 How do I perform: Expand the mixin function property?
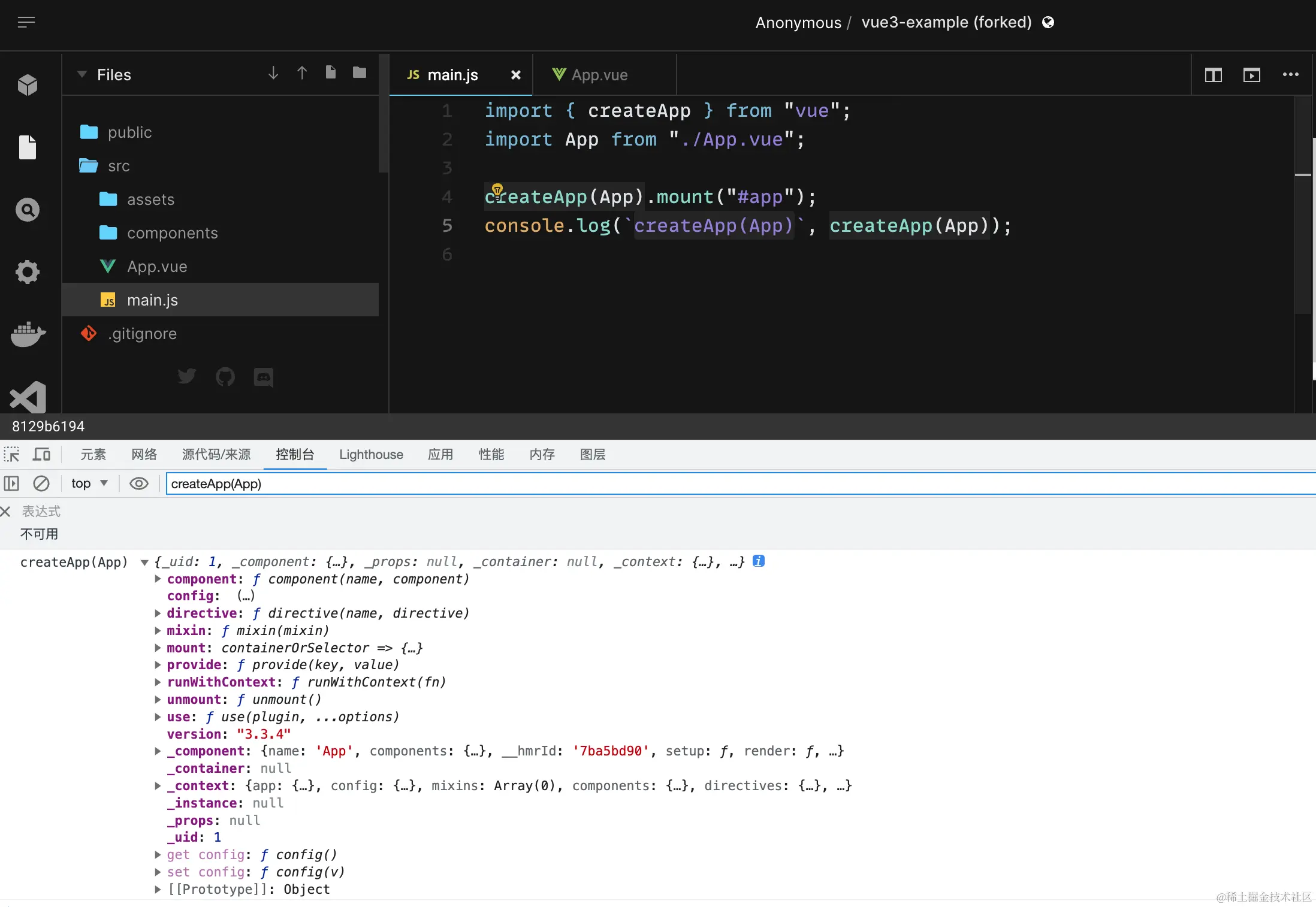click(x=158, y=630)
